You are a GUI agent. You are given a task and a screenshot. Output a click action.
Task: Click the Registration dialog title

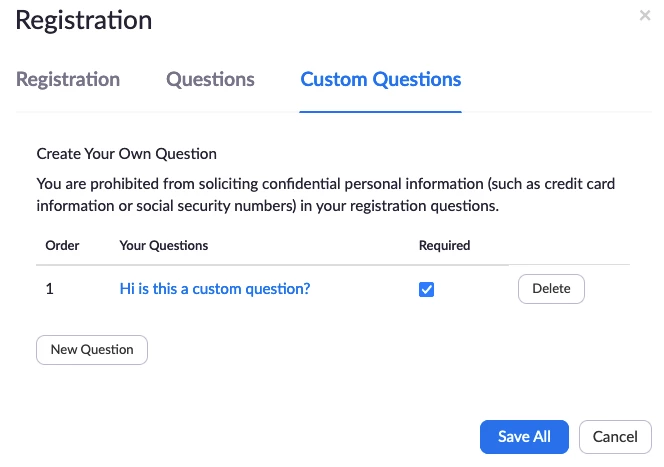(x=84, y=20)
